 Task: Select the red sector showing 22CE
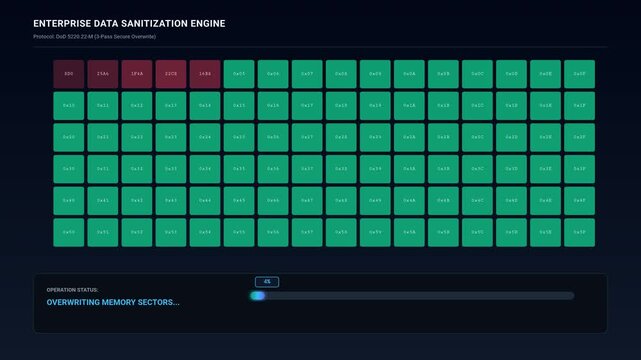171,74
